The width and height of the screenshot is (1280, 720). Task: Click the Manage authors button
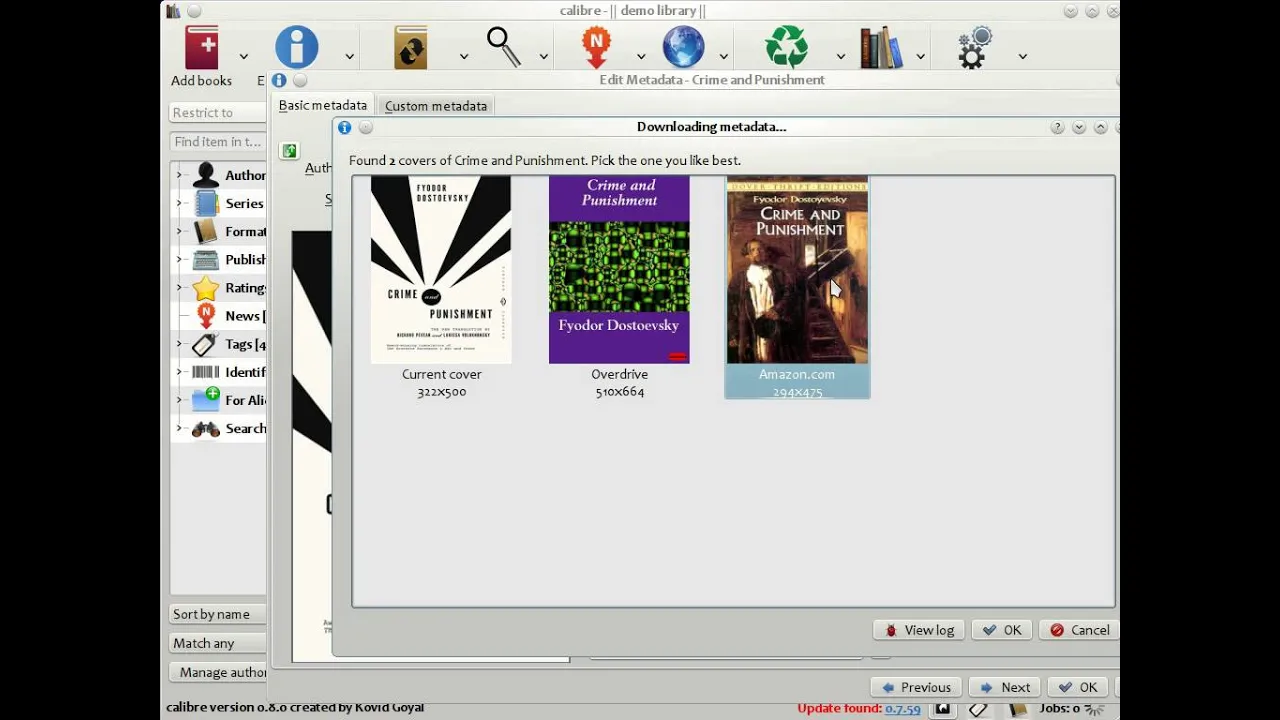[x=217, y=672]
